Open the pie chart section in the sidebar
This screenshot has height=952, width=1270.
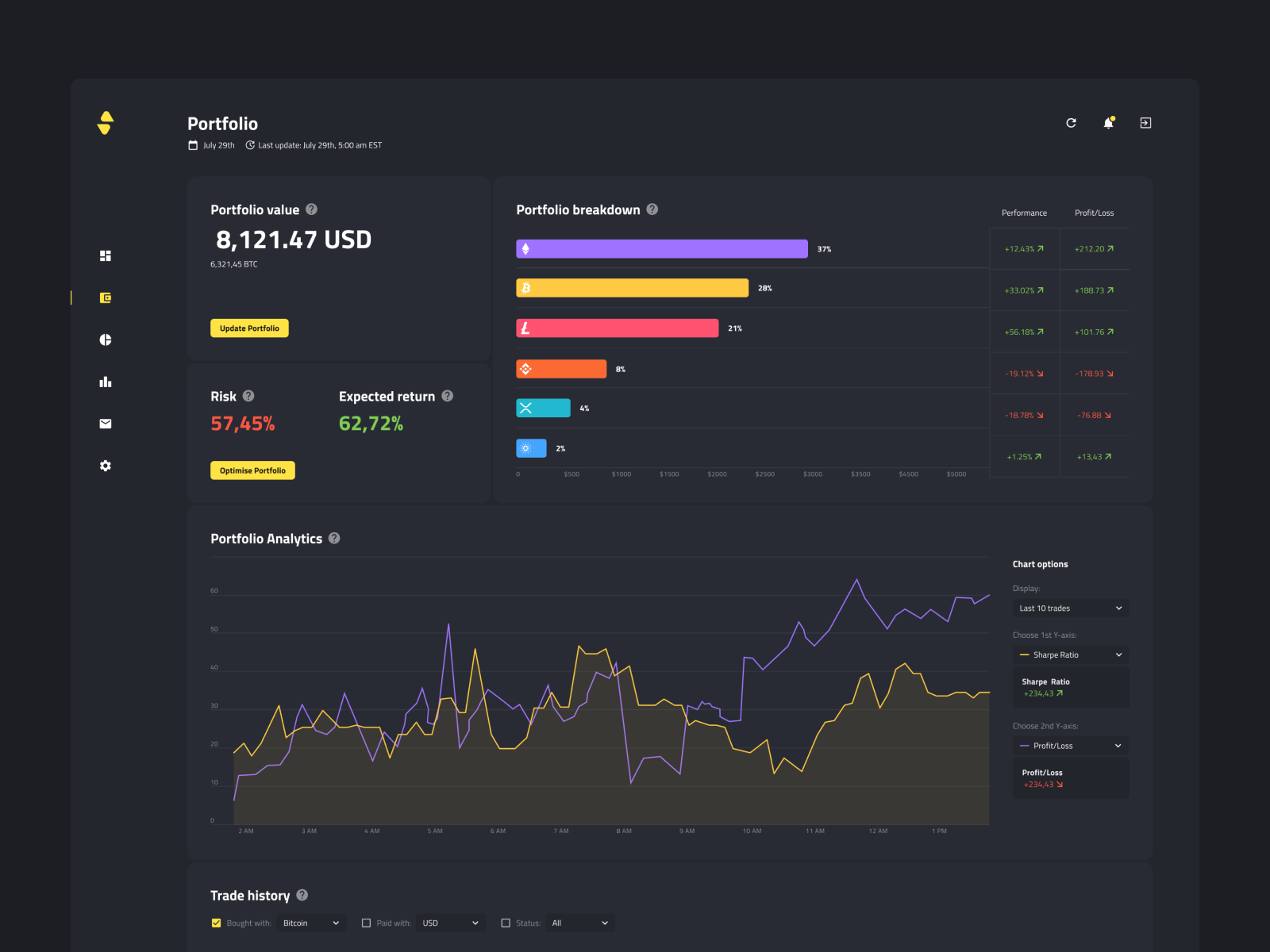pyautogui.click(x=106, y=340)
